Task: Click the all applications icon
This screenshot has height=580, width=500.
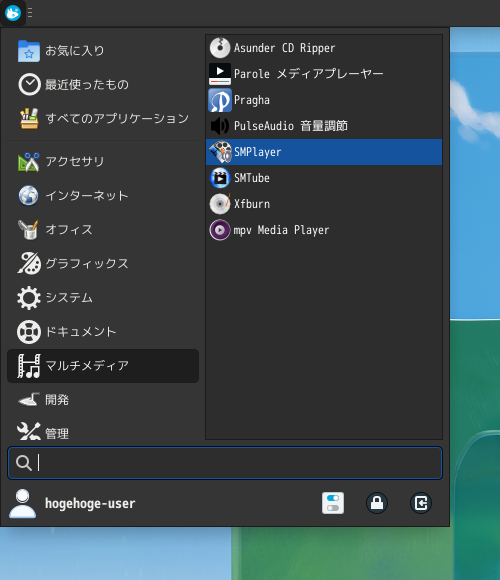Action: (x=29, y=119)
